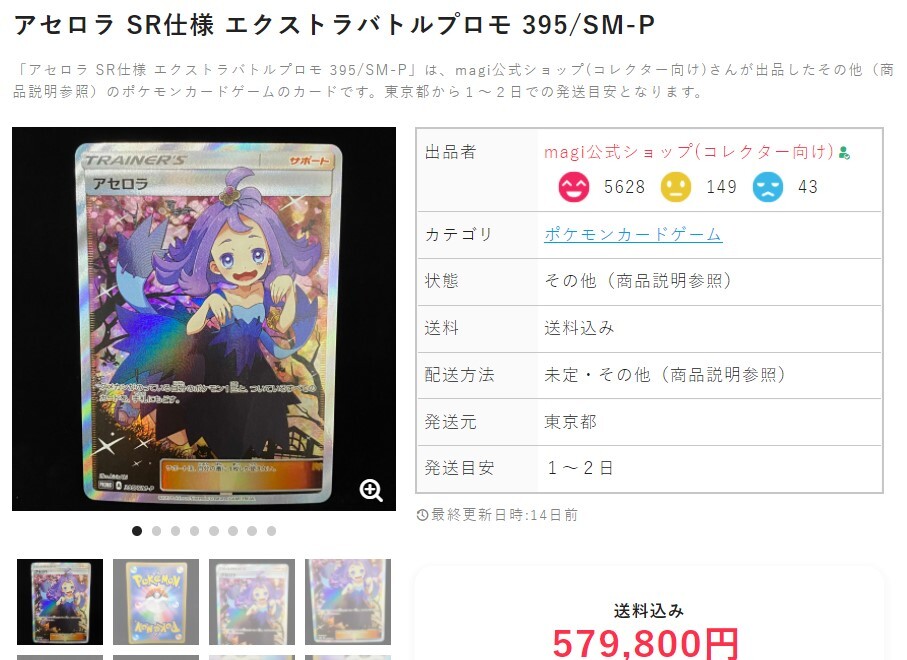Click the magnifier zoom icon on card image
The height and width of the screenshot is (660, 907).
371,490
